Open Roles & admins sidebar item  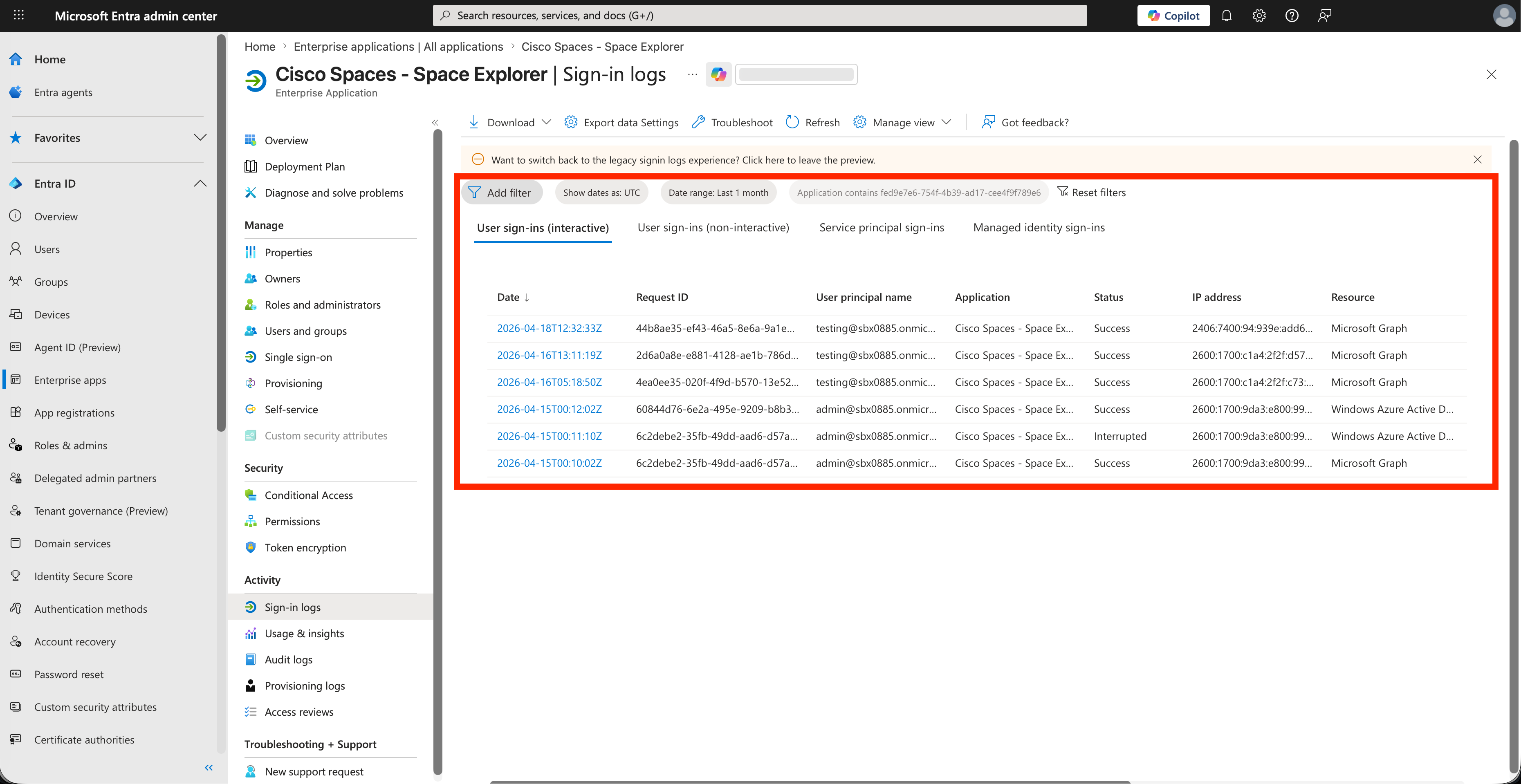(70, 445)
